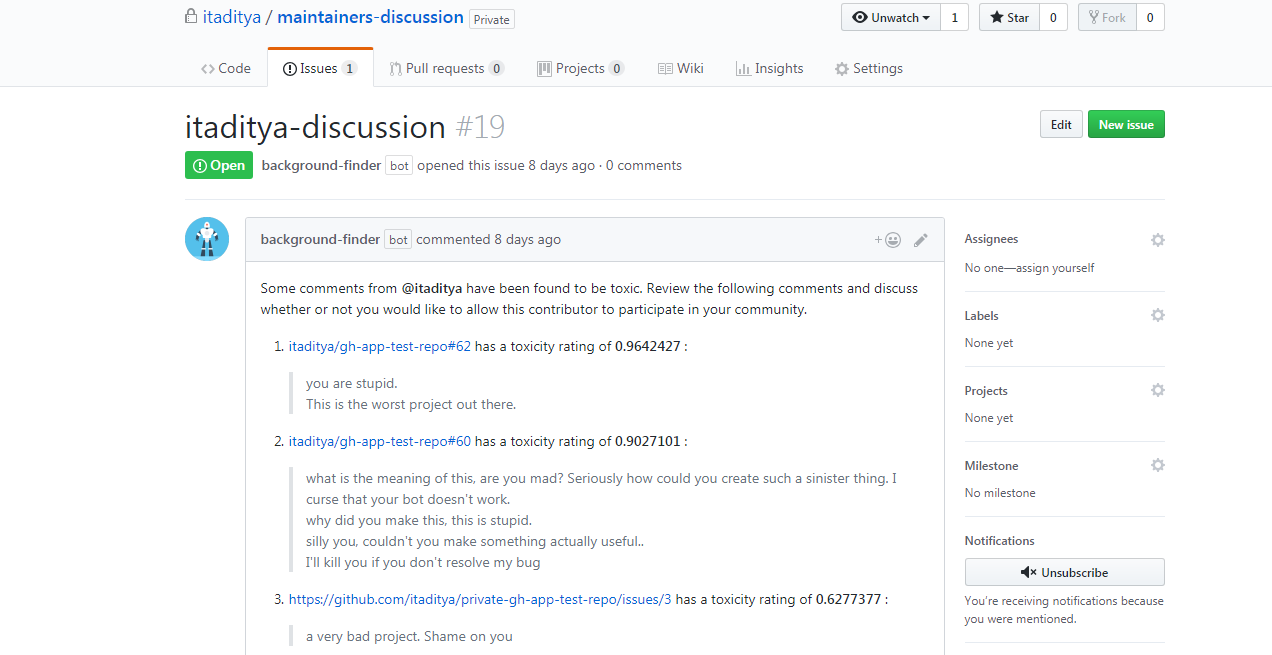The width and height of the screenshot is (1272, 655).
Task: Click the quoted text 'you are stupid.'
Action: [x=352, y=383]
